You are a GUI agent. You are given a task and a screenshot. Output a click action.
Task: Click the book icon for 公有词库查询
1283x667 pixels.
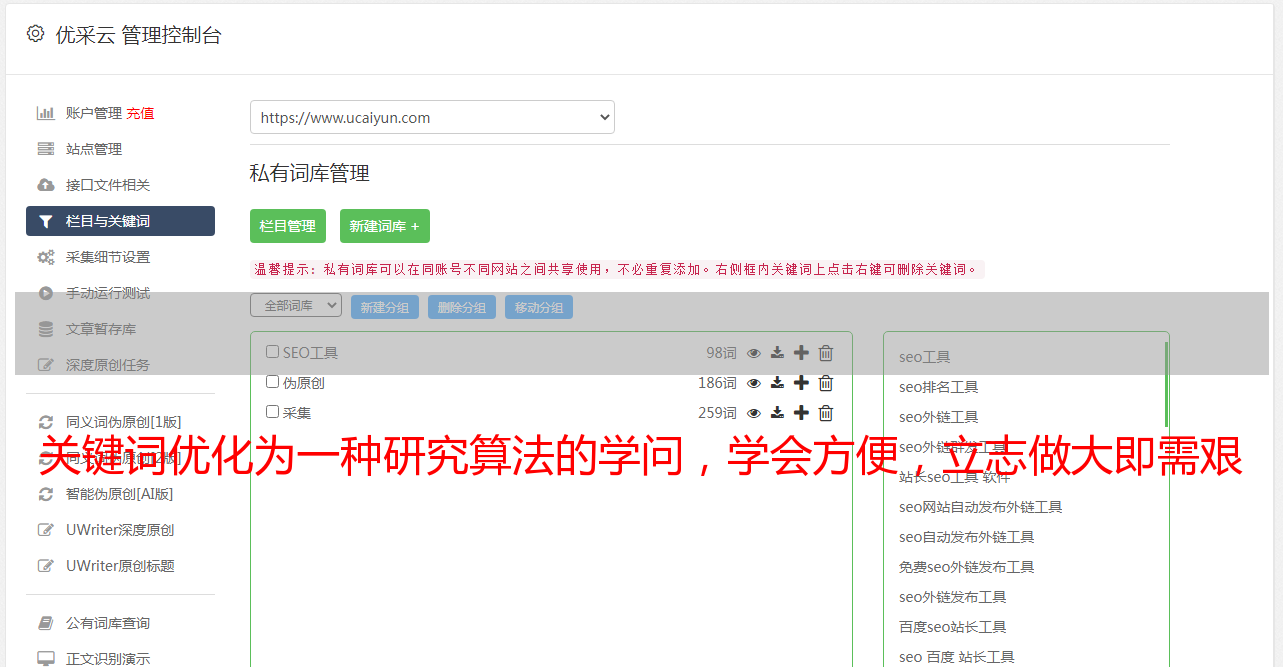point(46,623)
